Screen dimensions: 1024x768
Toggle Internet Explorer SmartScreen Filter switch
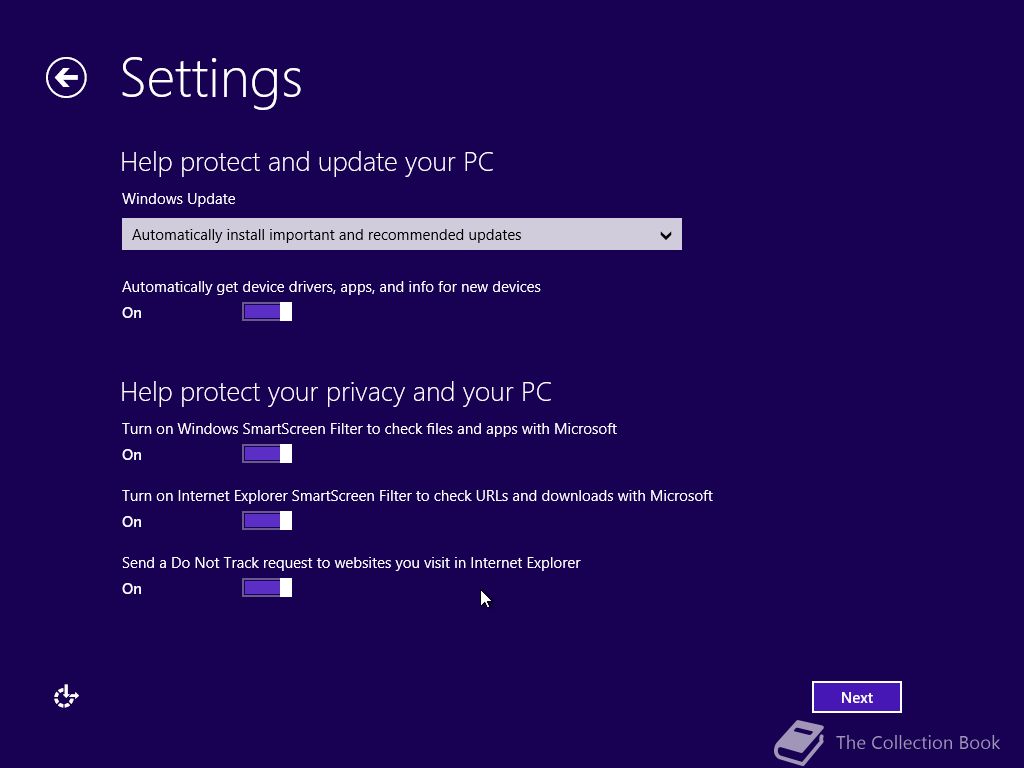point(267,521)
